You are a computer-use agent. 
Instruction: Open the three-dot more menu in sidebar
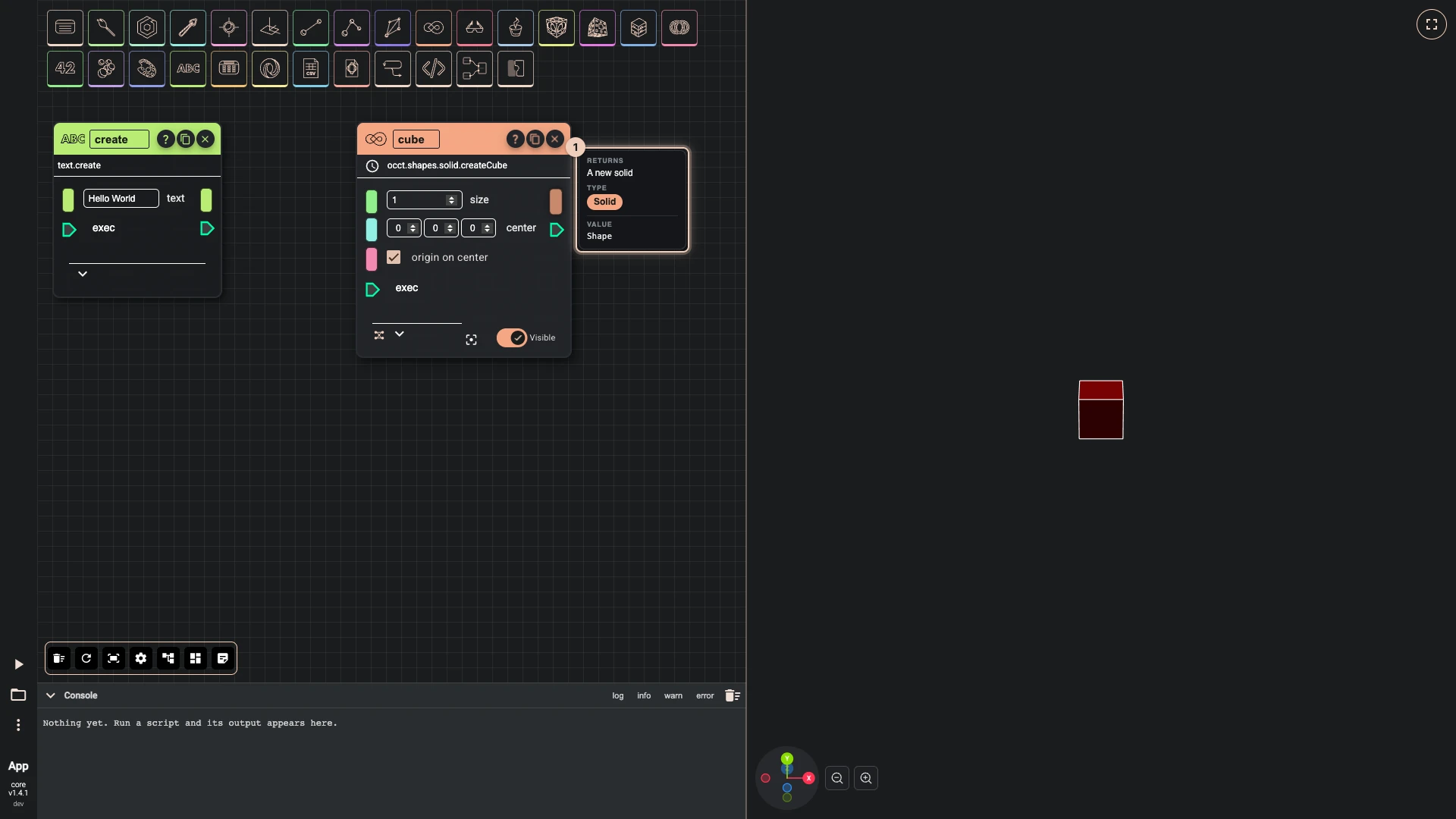point(18,725)
